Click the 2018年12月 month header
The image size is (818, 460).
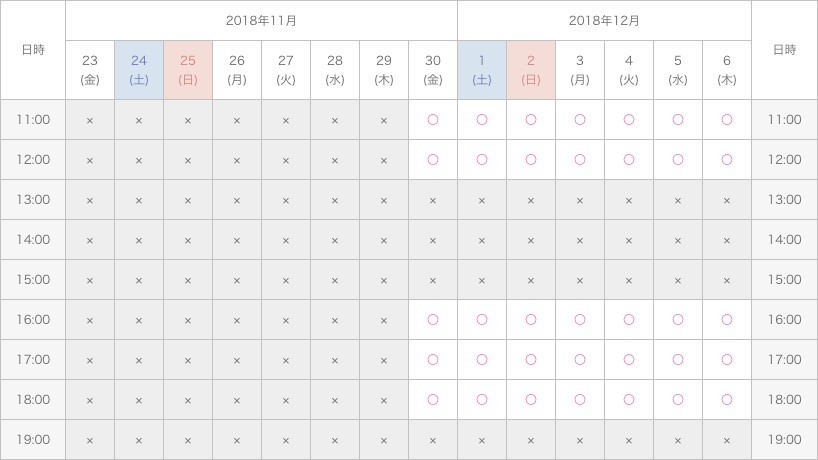coord(604,20)
